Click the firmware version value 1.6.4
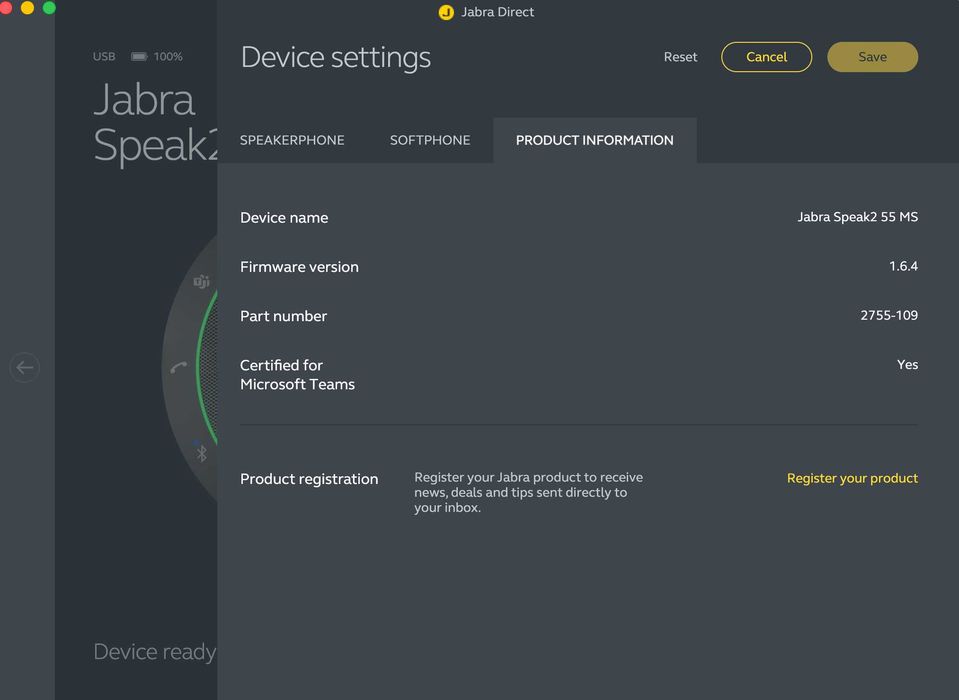959x700 pixels. click(x=903, y=266)
